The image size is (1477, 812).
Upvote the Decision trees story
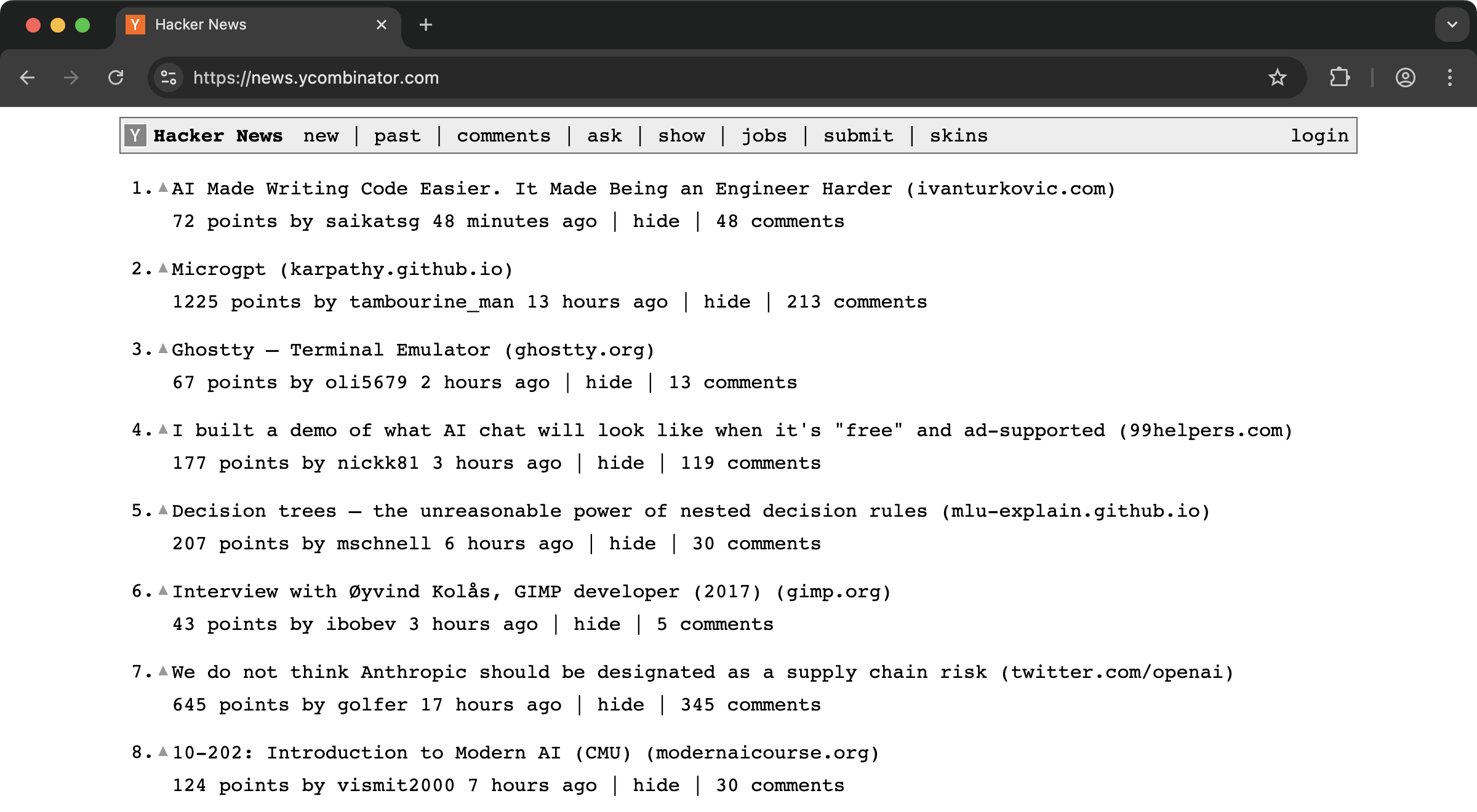pyautogui.click(x=163, y=509)
